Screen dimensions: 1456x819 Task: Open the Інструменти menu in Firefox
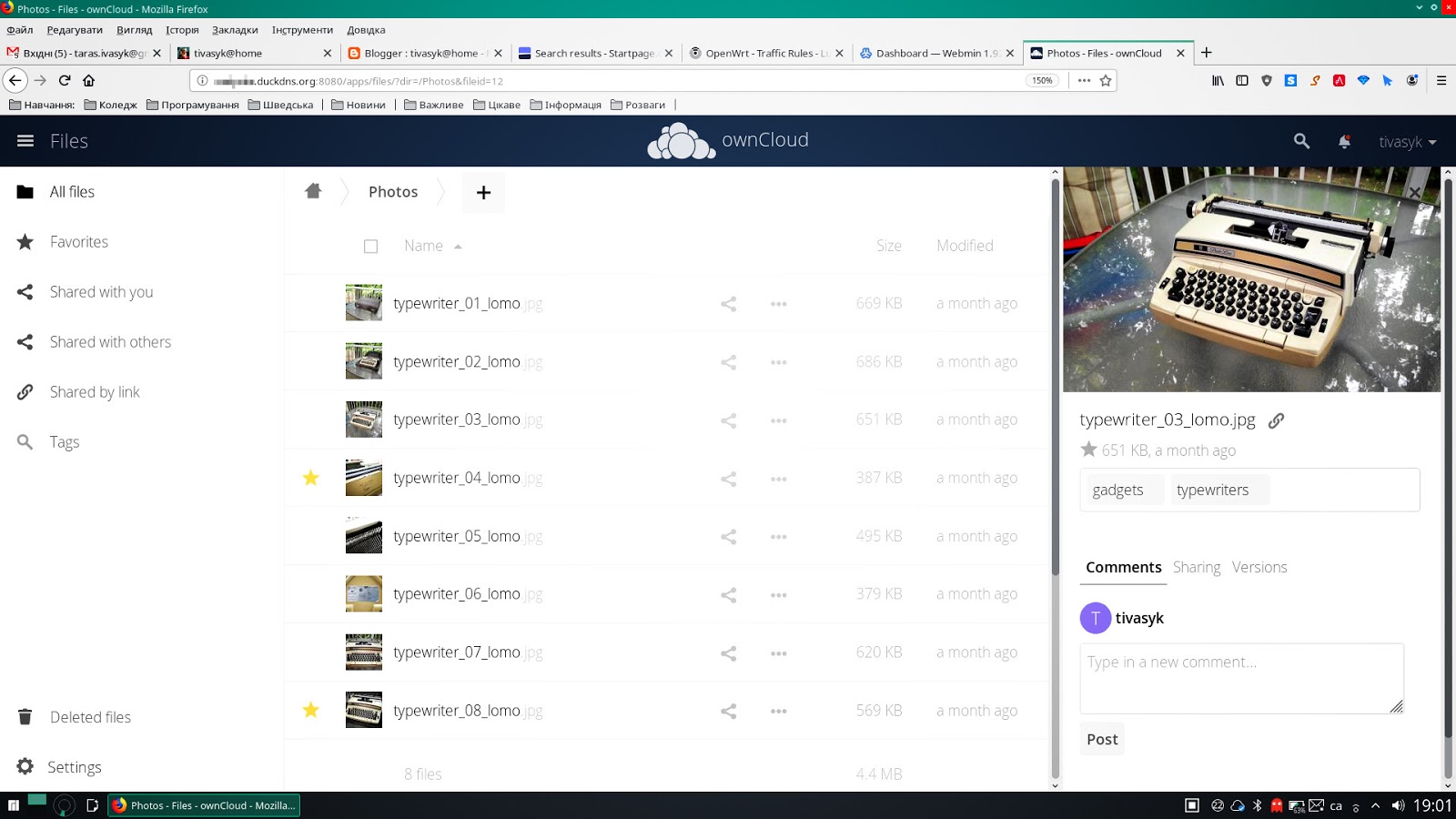[x=302, y=30]
